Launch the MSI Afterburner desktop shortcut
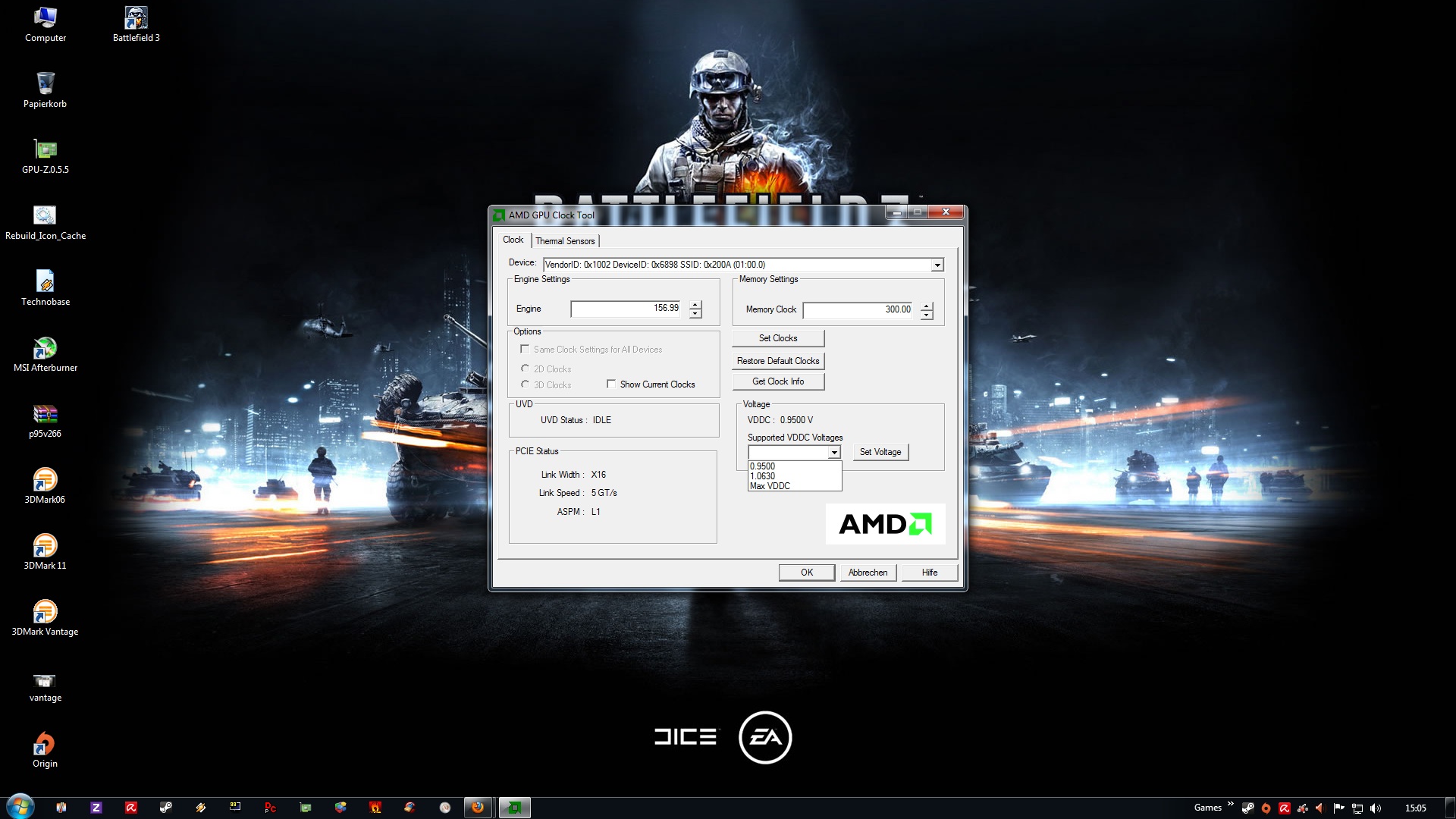 tap(45, 354)
